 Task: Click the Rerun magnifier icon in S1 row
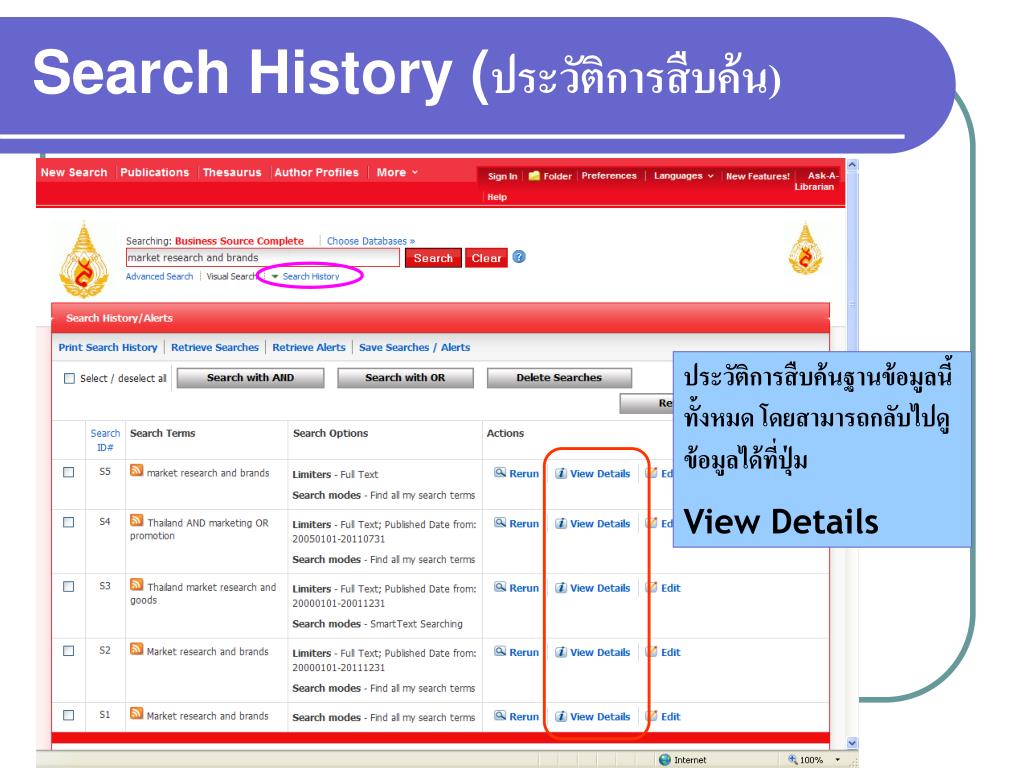tap(500, 716)
